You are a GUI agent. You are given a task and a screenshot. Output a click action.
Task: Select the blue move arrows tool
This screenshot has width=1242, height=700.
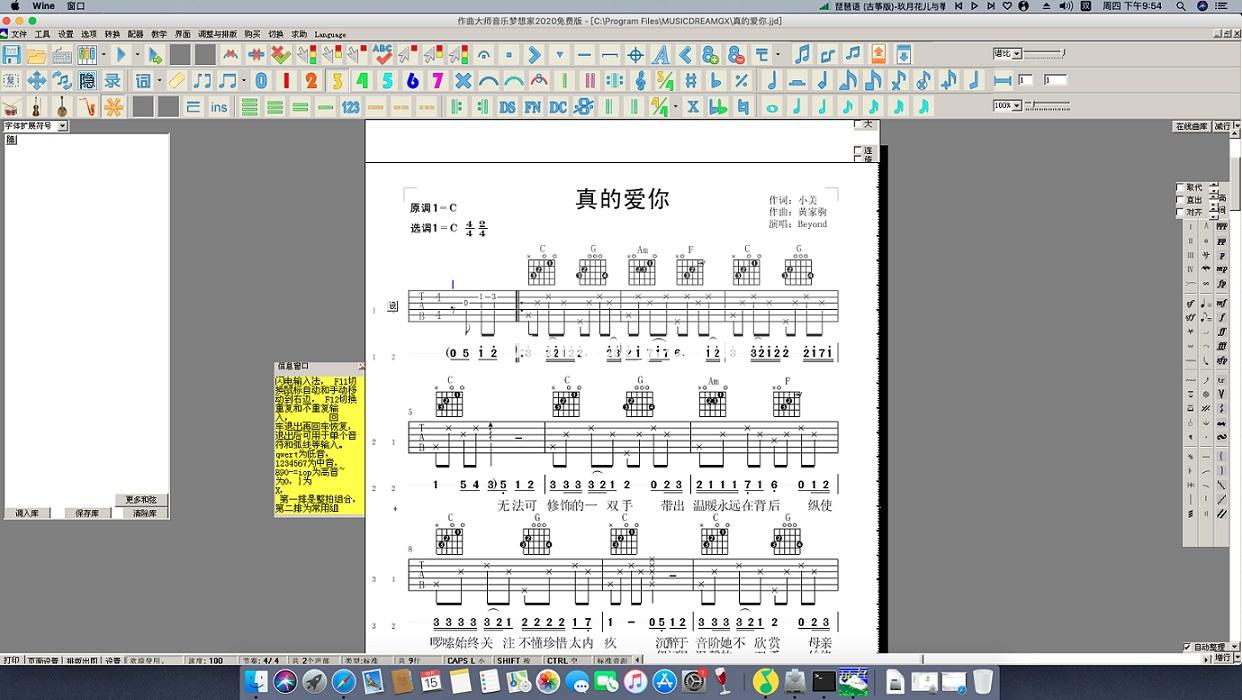(x=36, y=80)
